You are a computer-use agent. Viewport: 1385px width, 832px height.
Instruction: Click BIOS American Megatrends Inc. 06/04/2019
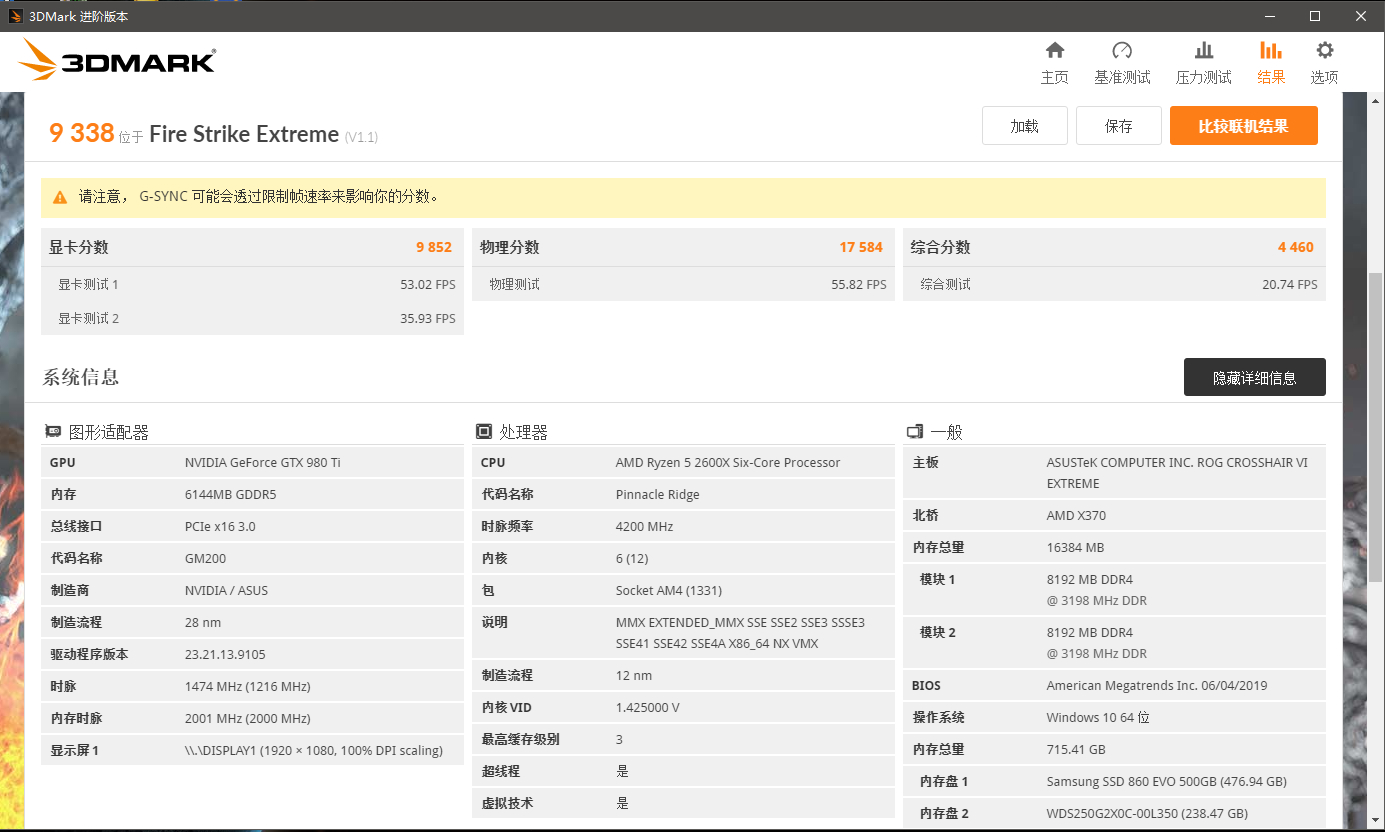(x=1159, y=685)
